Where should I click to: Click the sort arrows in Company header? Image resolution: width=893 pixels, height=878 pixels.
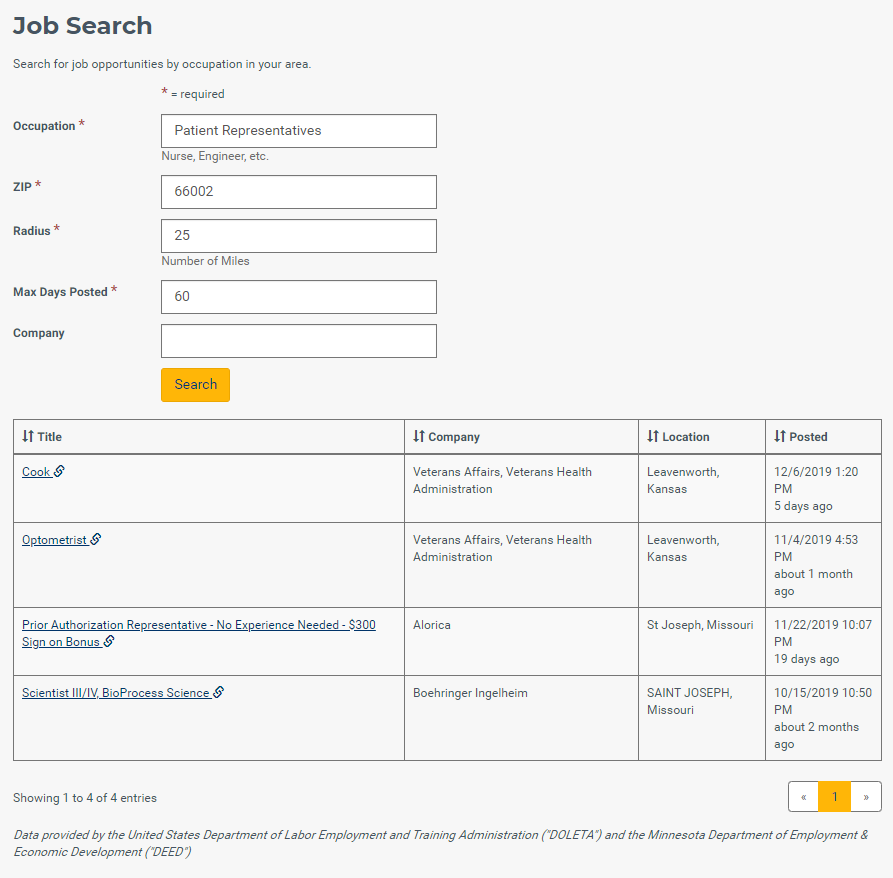[x=419, y=436]
